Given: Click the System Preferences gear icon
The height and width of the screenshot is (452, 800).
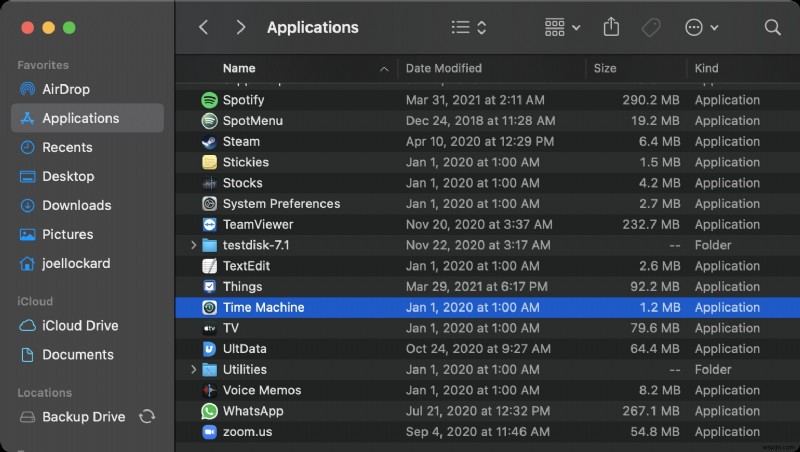Looking at the screenshot, I should coord(209,204).
